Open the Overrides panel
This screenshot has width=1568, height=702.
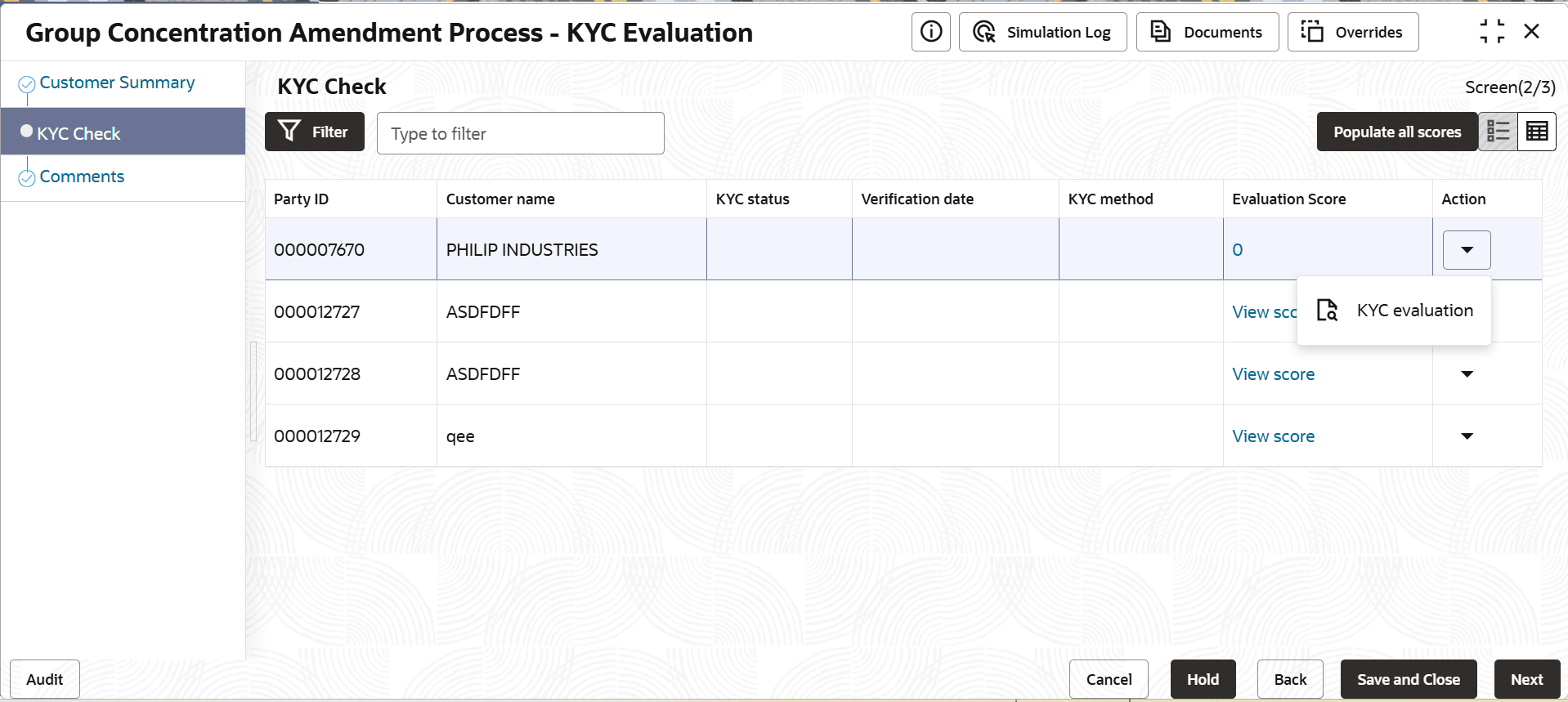coord(1352,32)
